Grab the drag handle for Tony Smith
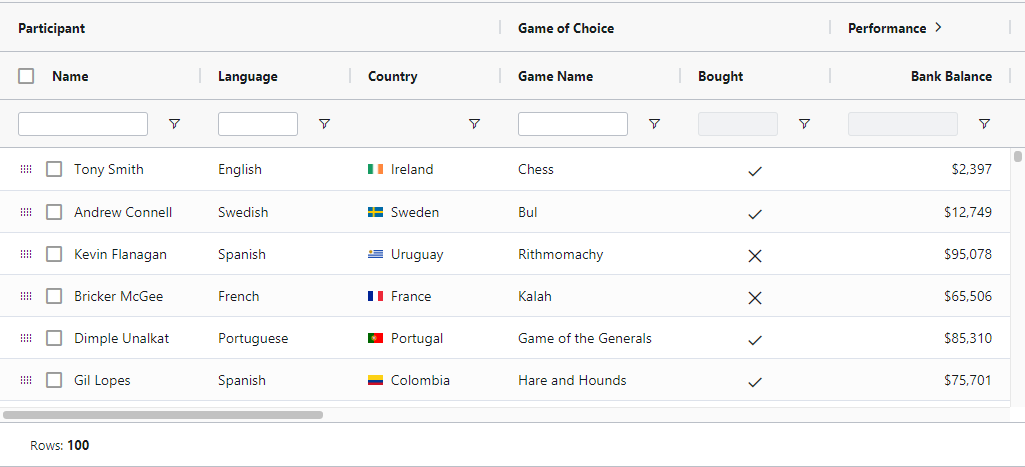This screenshot has height=467, width=1025. 26,170
